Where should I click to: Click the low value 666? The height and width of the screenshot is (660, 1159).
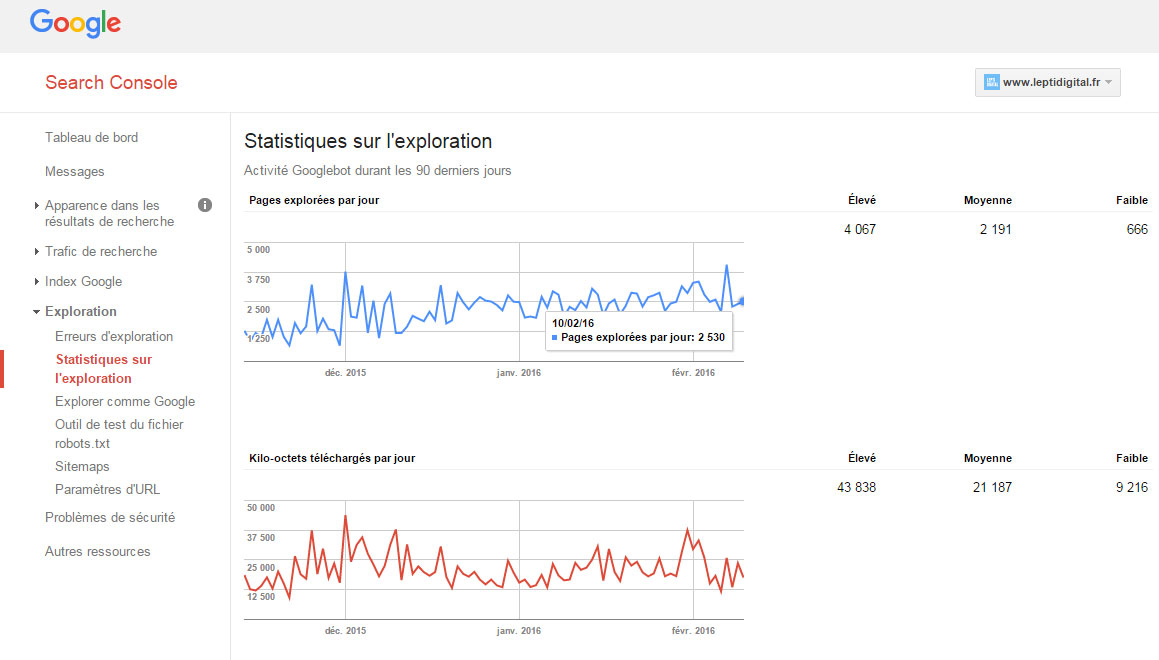click(x=1137, y=230)
